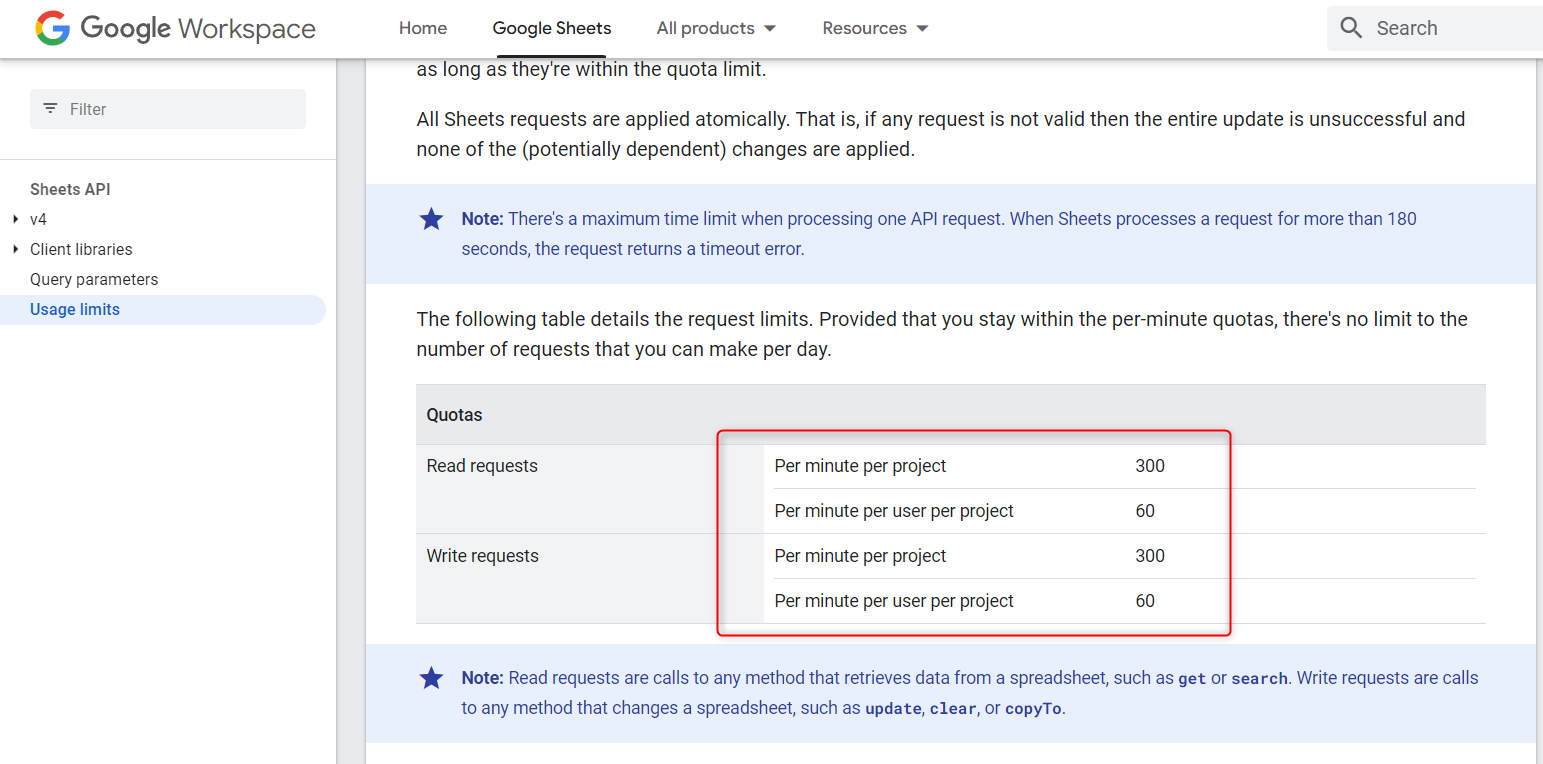The height and width of the screenshot is (764, 1543).
Task: Click the Sheets API sidebar heading
Action: [x=70, y=189]
